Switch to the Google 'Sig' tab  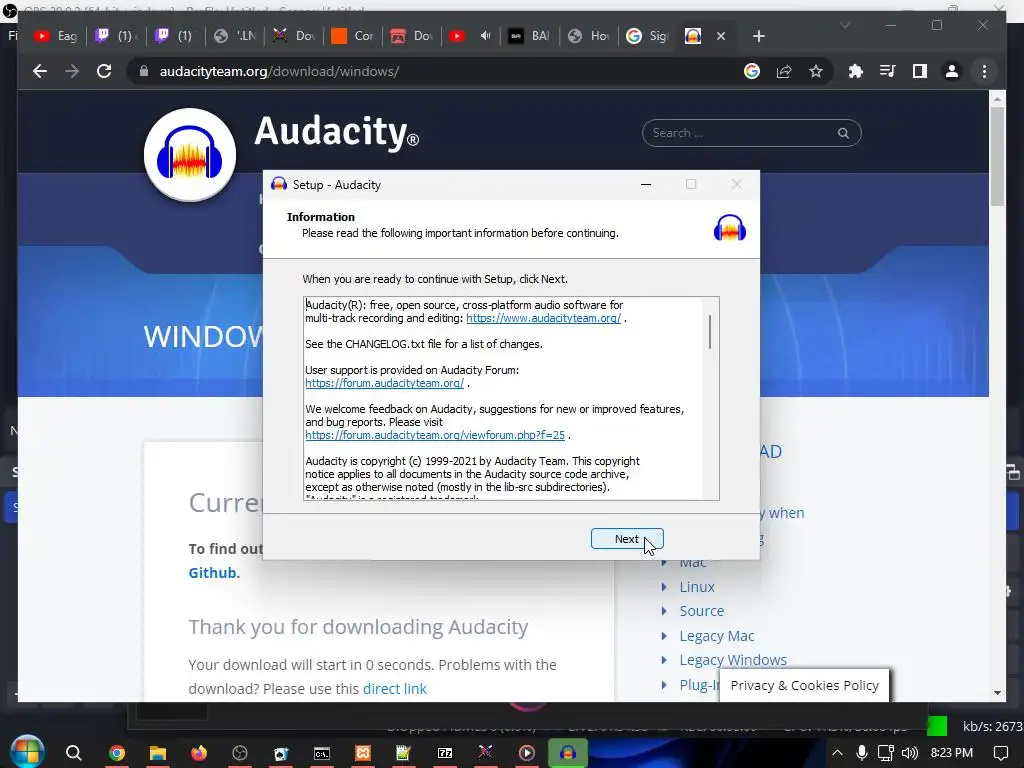pos(647,36)
